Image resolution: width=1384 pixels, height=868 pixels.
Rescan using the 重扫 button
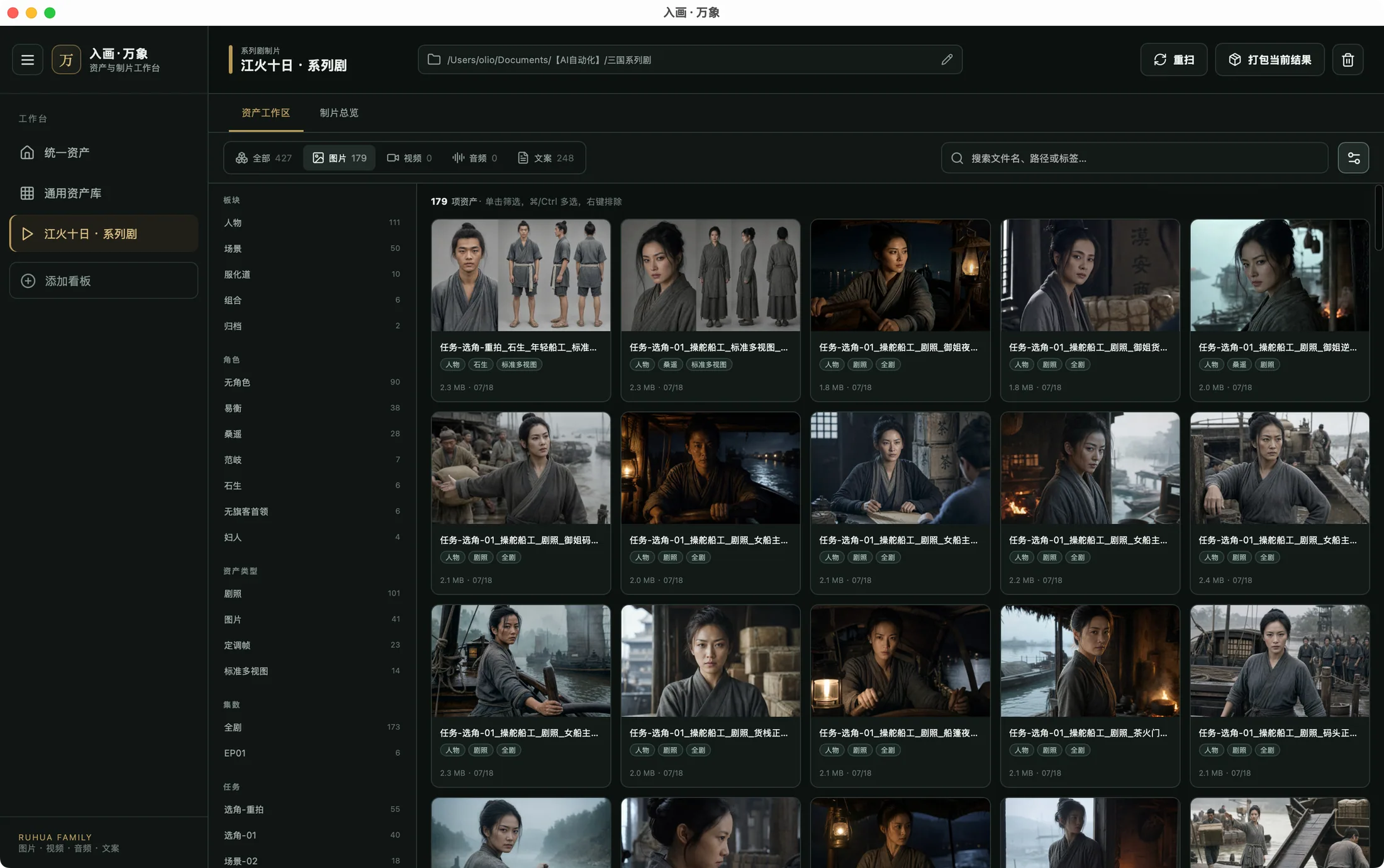1174,60
